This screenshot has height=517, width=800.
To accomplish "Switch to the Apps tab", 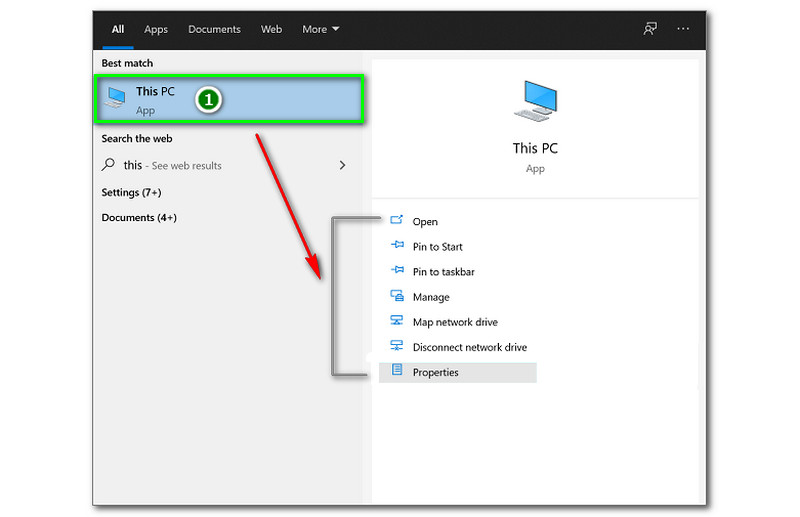I will pos(156,29).
